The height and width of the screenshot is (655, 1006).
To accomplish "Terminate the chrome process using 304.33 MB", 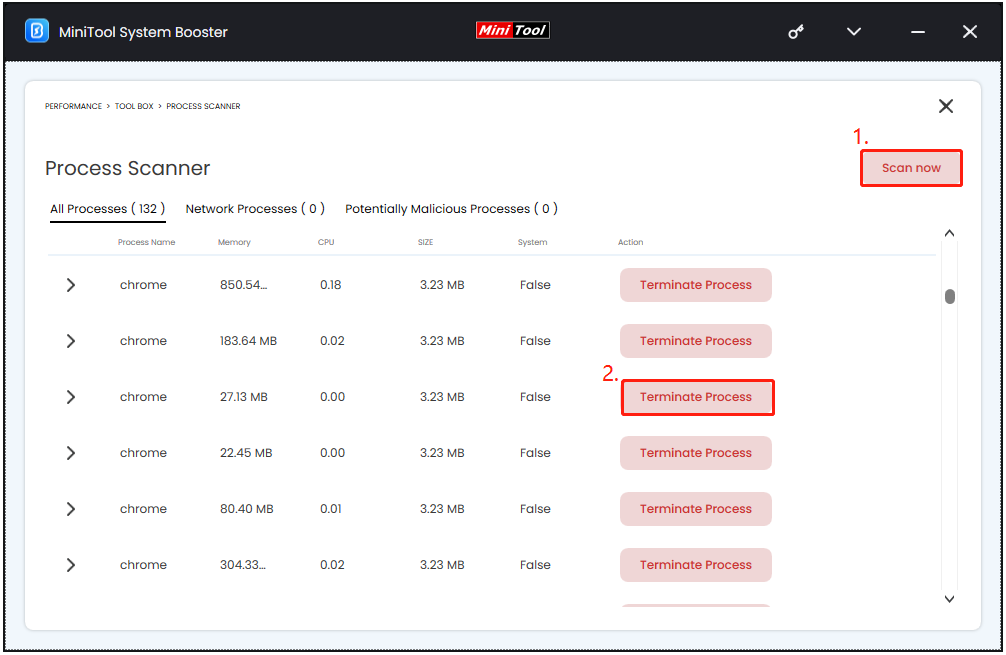I will [x=695, y=565].
